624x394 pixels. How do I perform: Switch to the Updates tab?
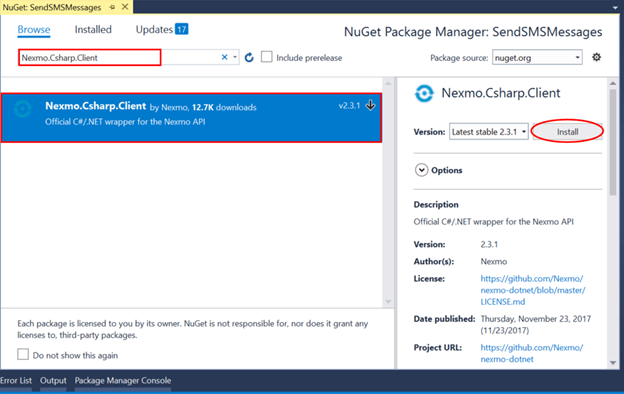(x=162, y=30)
